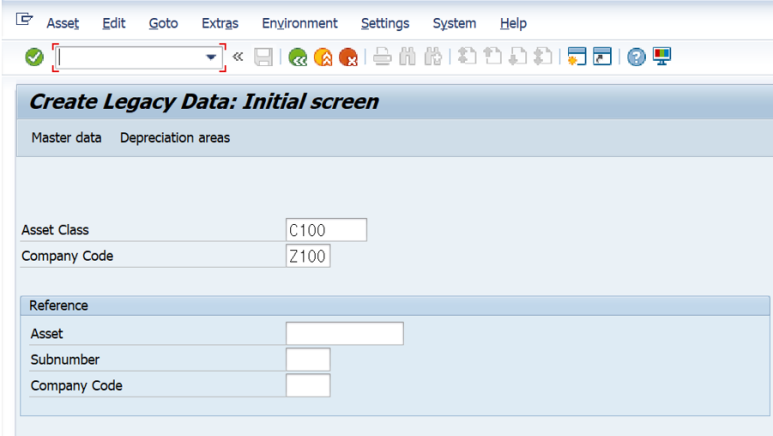773x436 pixels.
Task: Click the green Enter checkmark icon
Action: pos(34,57)
